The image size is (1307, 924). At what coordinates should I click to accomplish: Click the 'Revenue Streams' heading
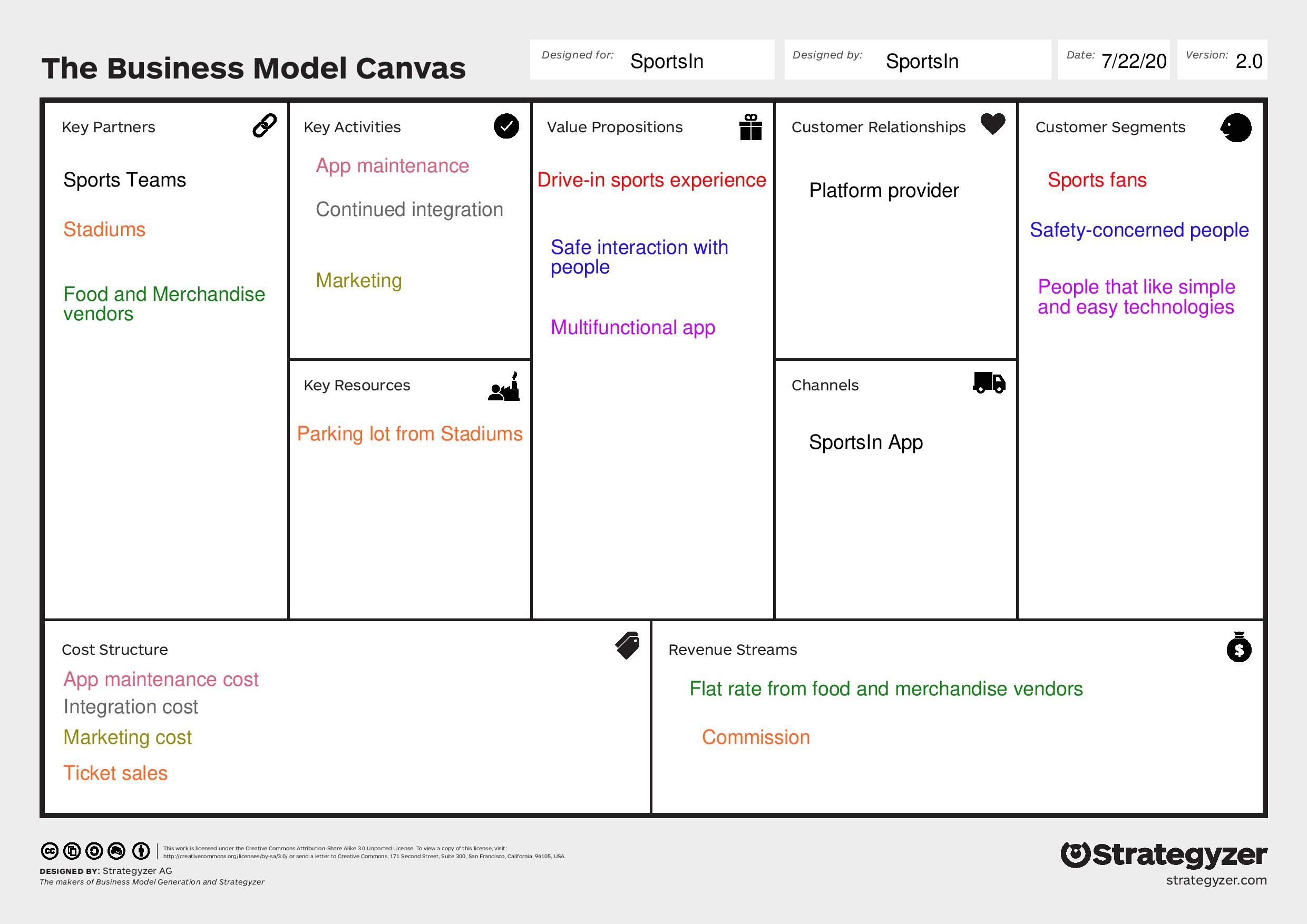732,650
